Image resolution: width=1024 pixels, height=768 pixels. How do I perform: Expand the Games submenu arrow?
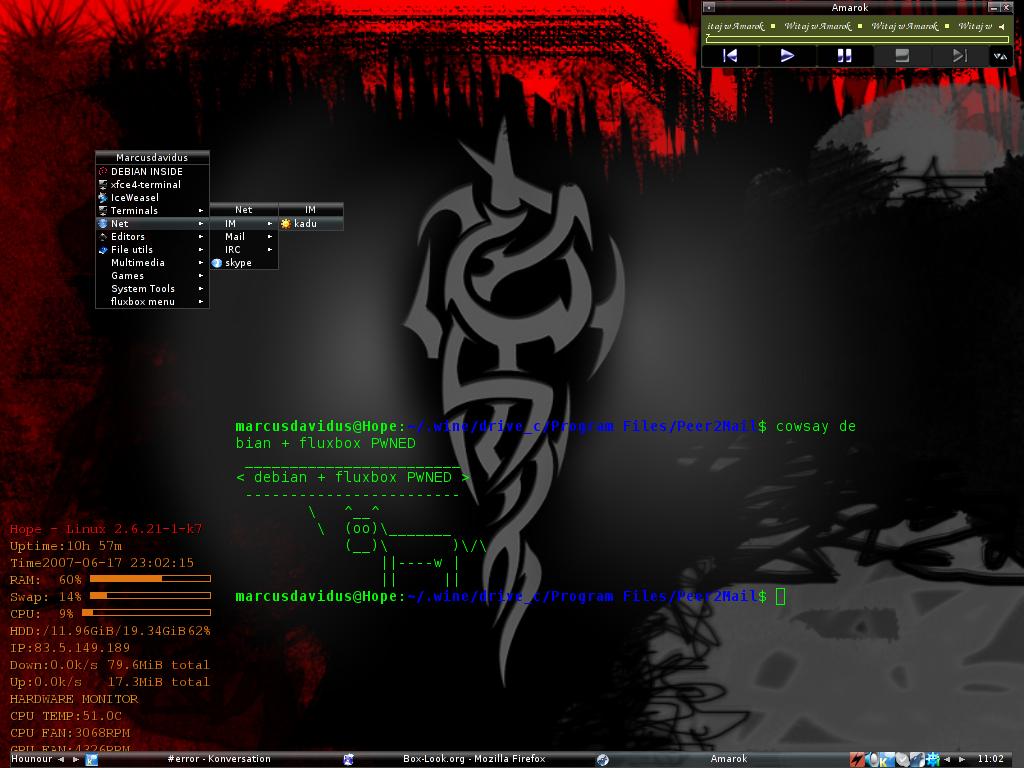[x=201, y=276]
